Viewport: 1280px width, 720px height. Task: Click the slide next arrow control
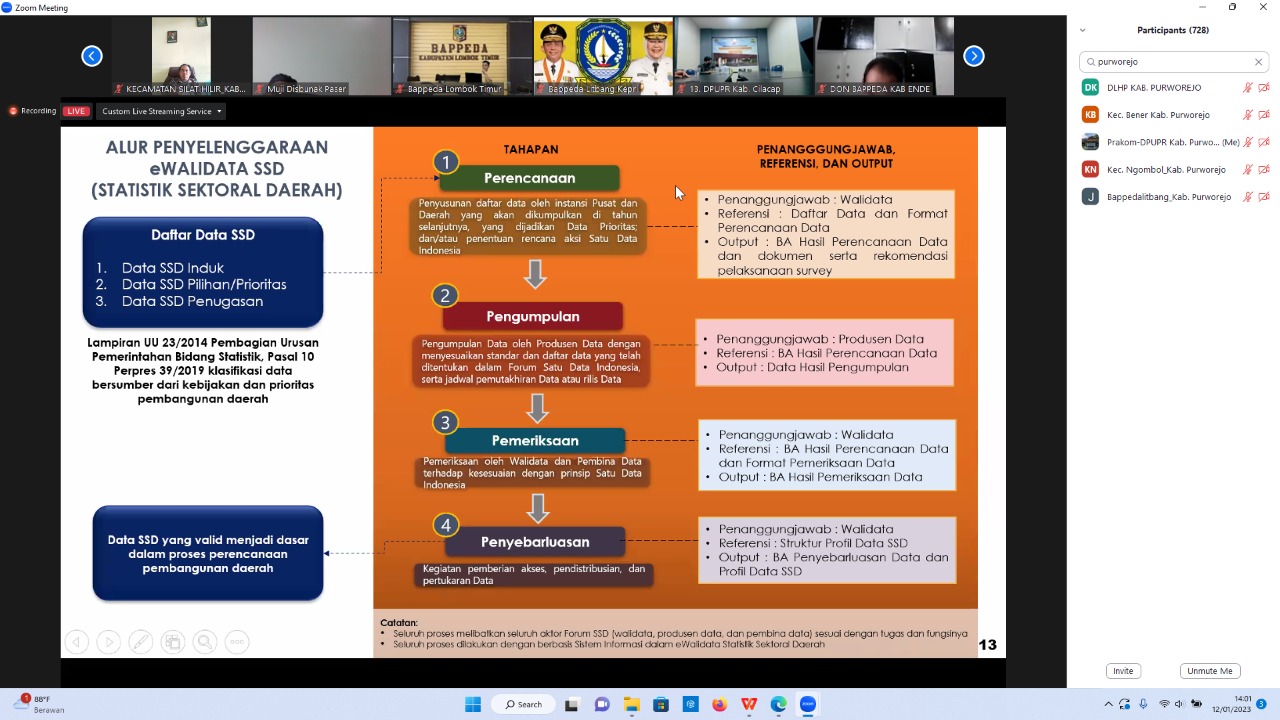coord(109,642)
